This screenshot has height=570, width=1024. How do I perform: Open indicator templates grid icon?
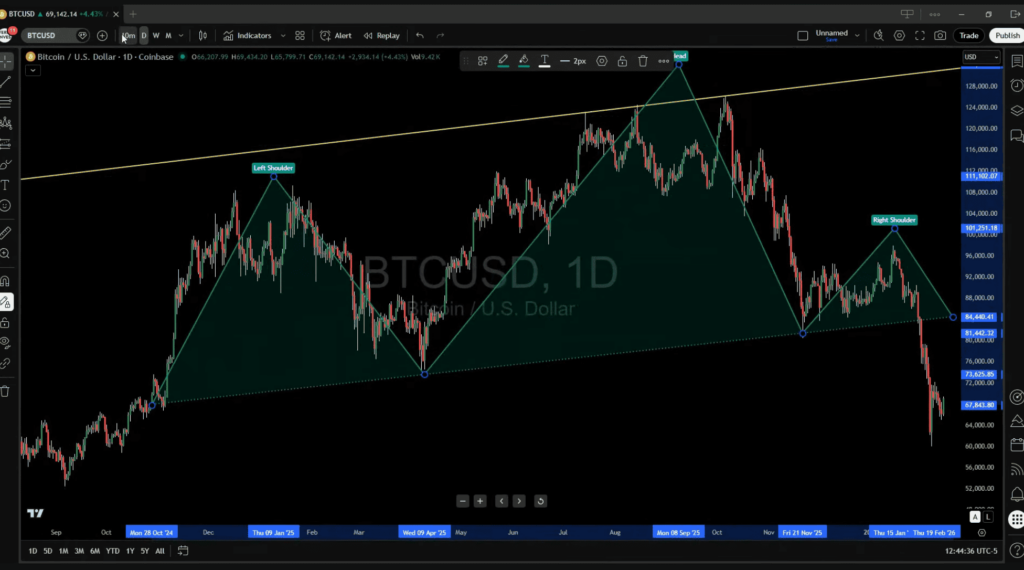click(x=300, y=36)
